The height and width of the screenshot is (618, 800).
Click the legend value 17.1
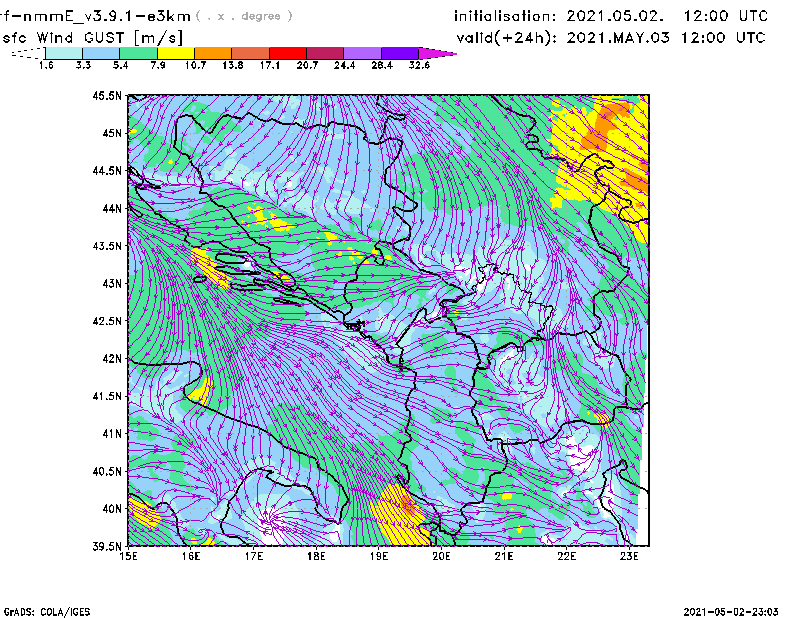tap(270, 65)
